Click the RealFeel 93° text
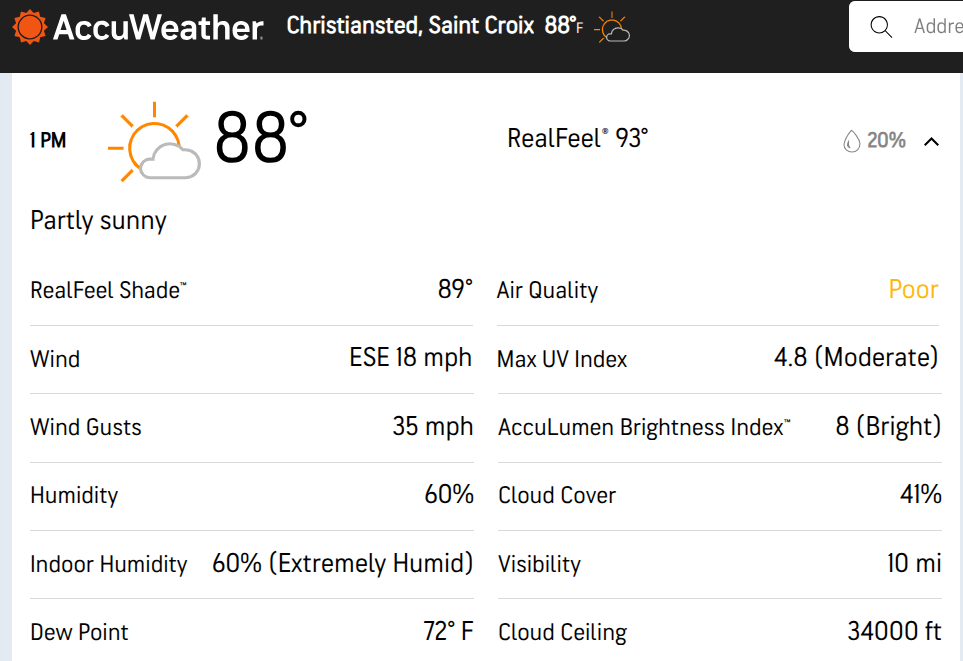This screenshot has width=963, height=661. click(577, 138)
